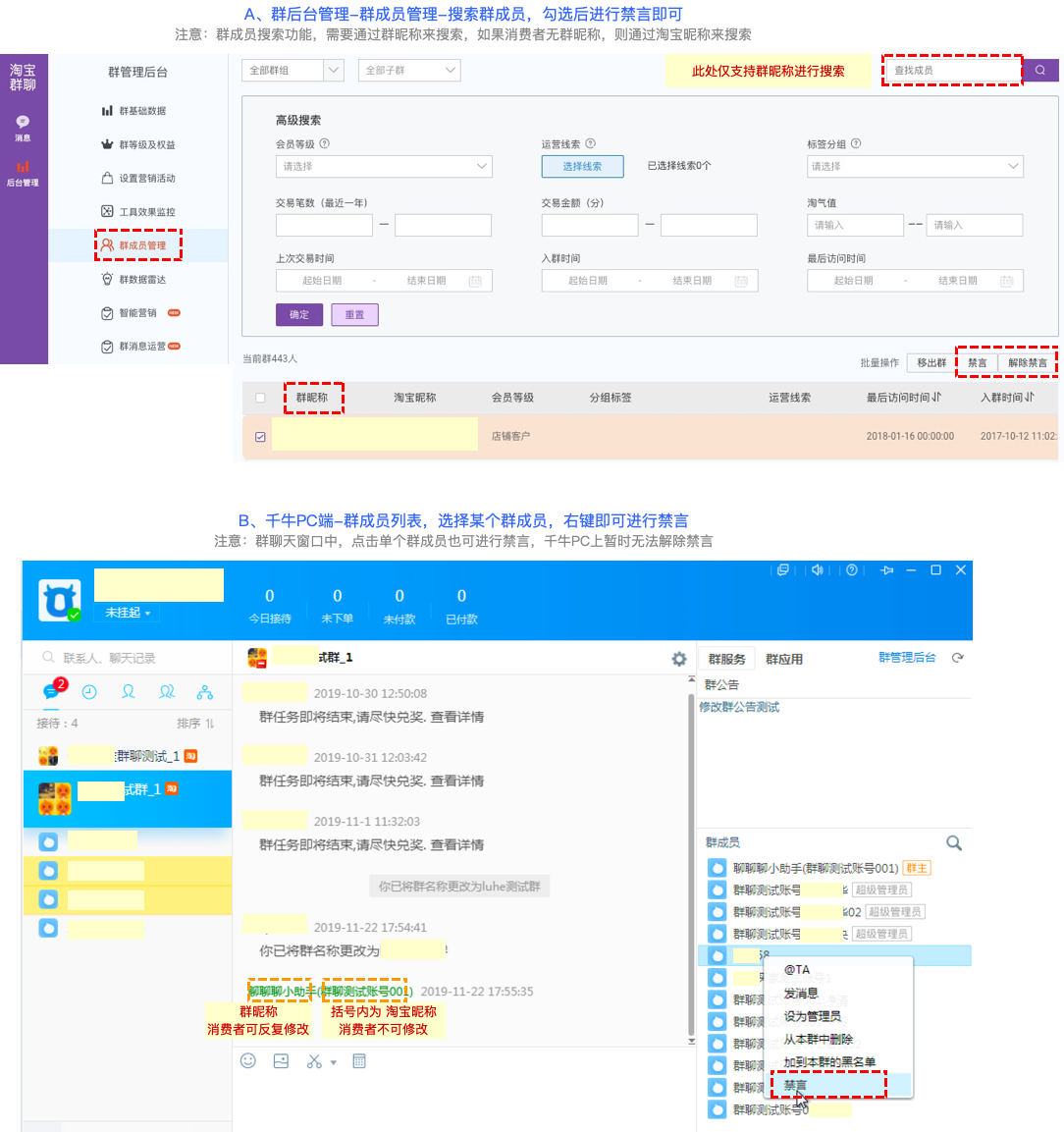The height and width of the screenshot is (1132, 1064).
Task: Open 群数据雷达 menu item
Action: coord(133,280)
